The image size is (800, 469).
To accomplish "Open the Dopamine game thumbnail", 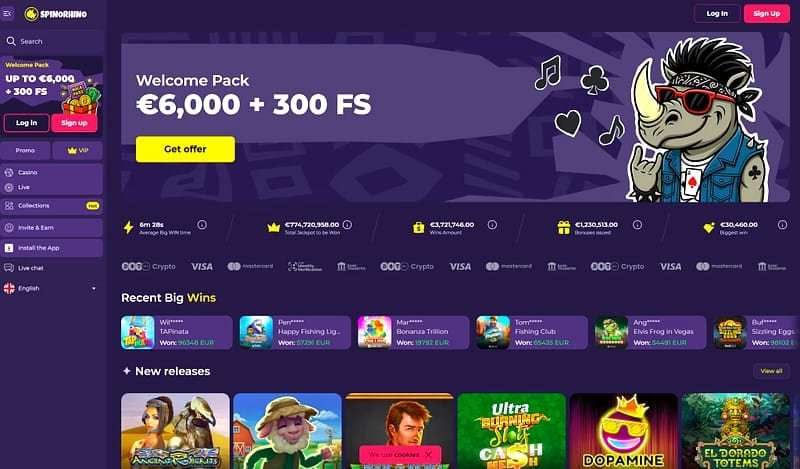I will 623,431.
